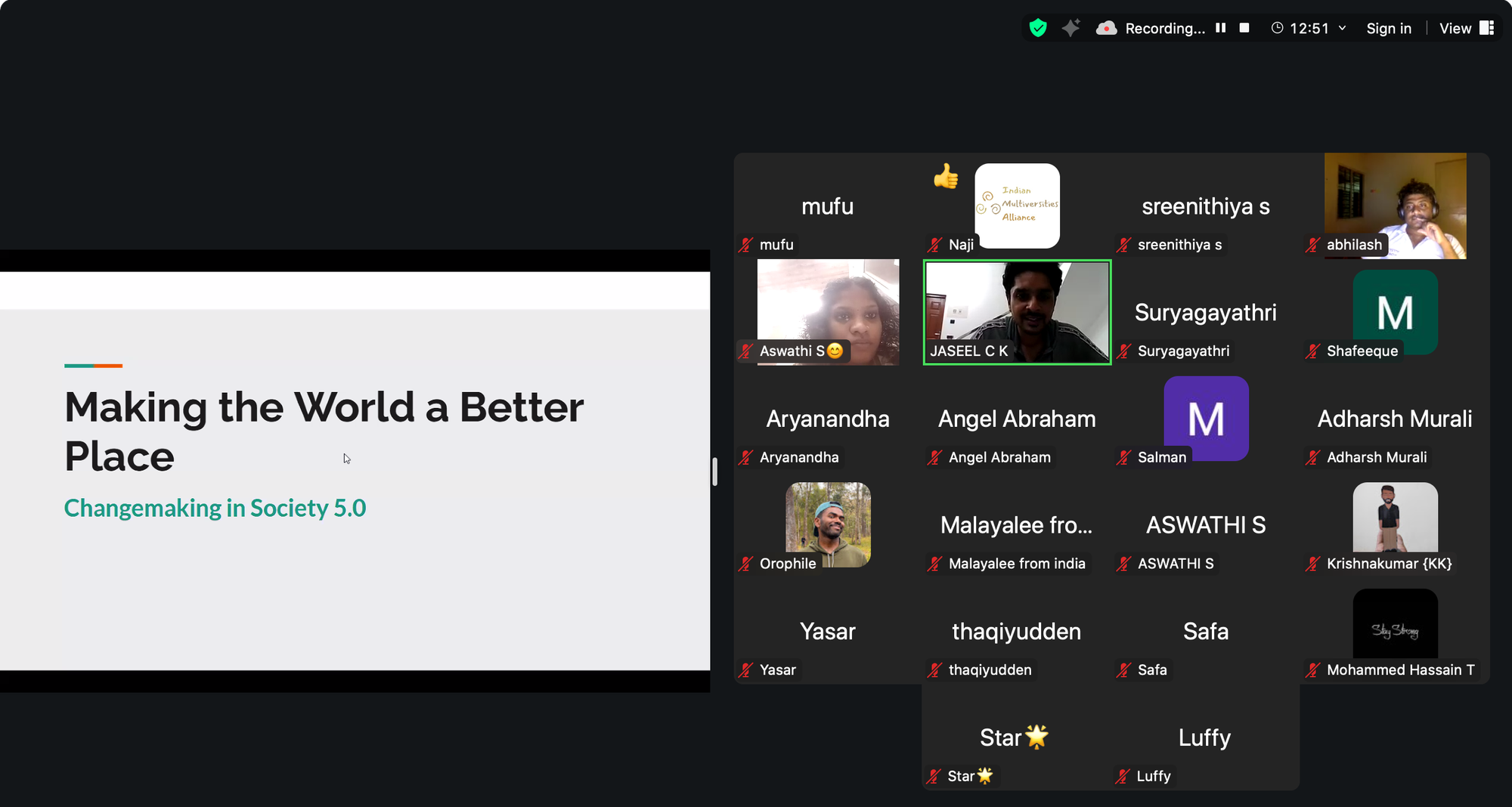Click the muted mic icon for mufu

point(746,245)
